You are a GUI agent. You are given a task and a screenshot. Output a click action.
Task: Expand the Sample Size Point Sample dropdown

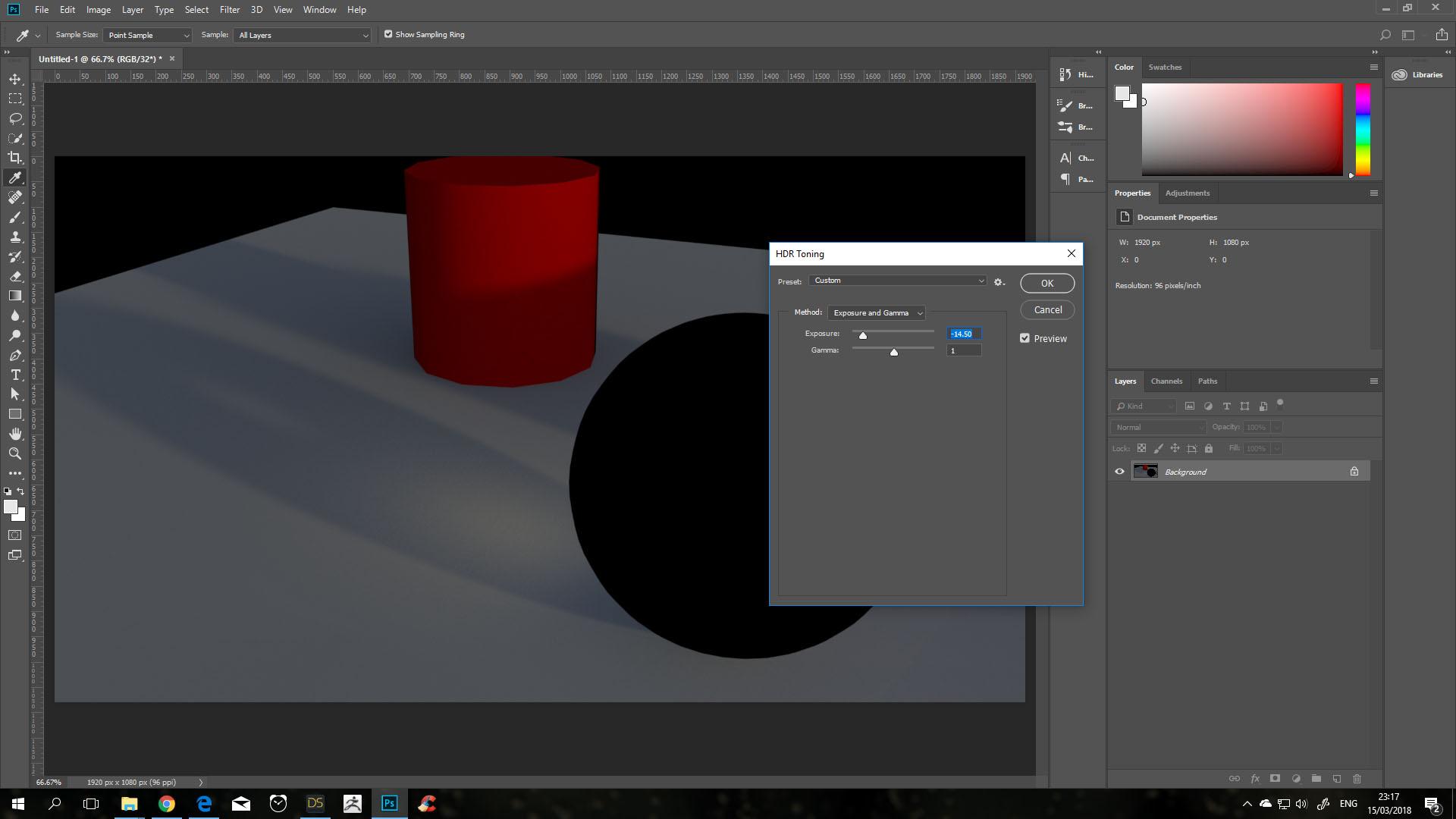click(147, 35)
